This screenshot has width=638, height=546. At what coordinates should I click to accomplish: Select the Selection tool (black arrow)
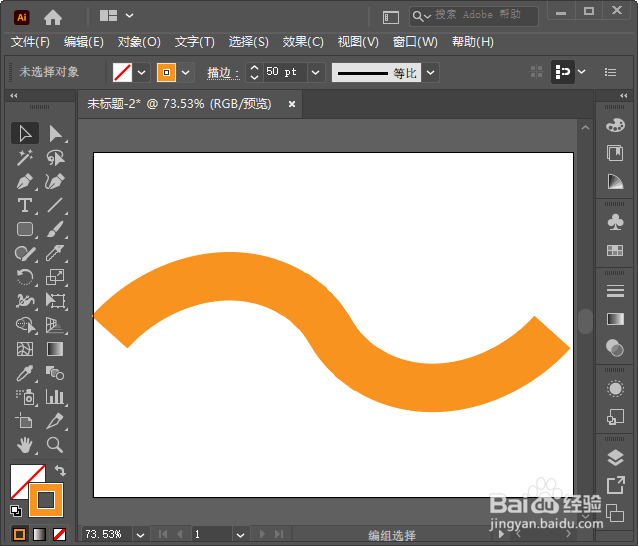pyautogui.click(x=25, y=133)
